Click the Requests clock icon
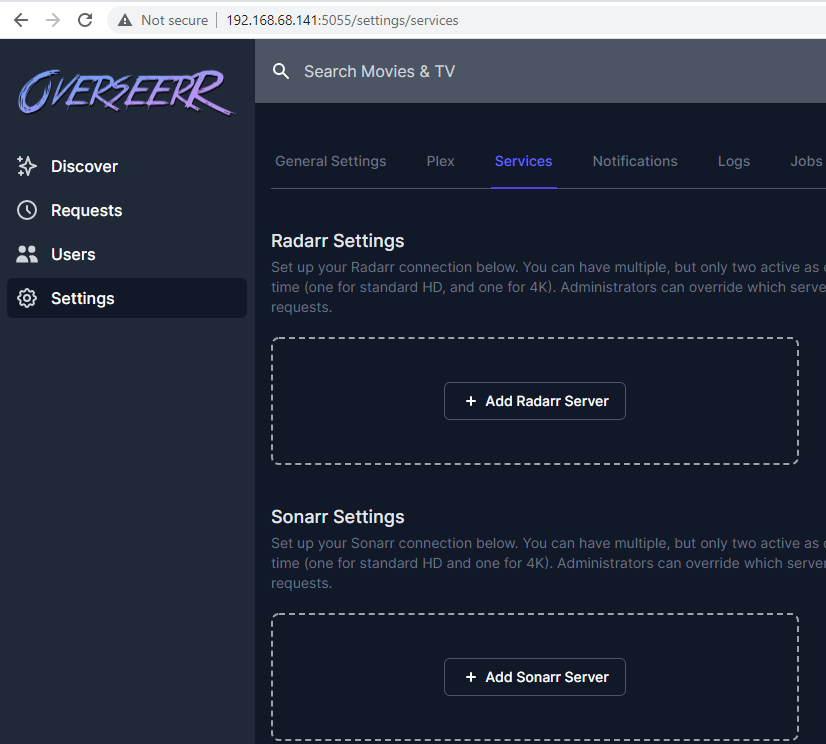The width and height of the screenshot is (826, 744). coord(27,210)
